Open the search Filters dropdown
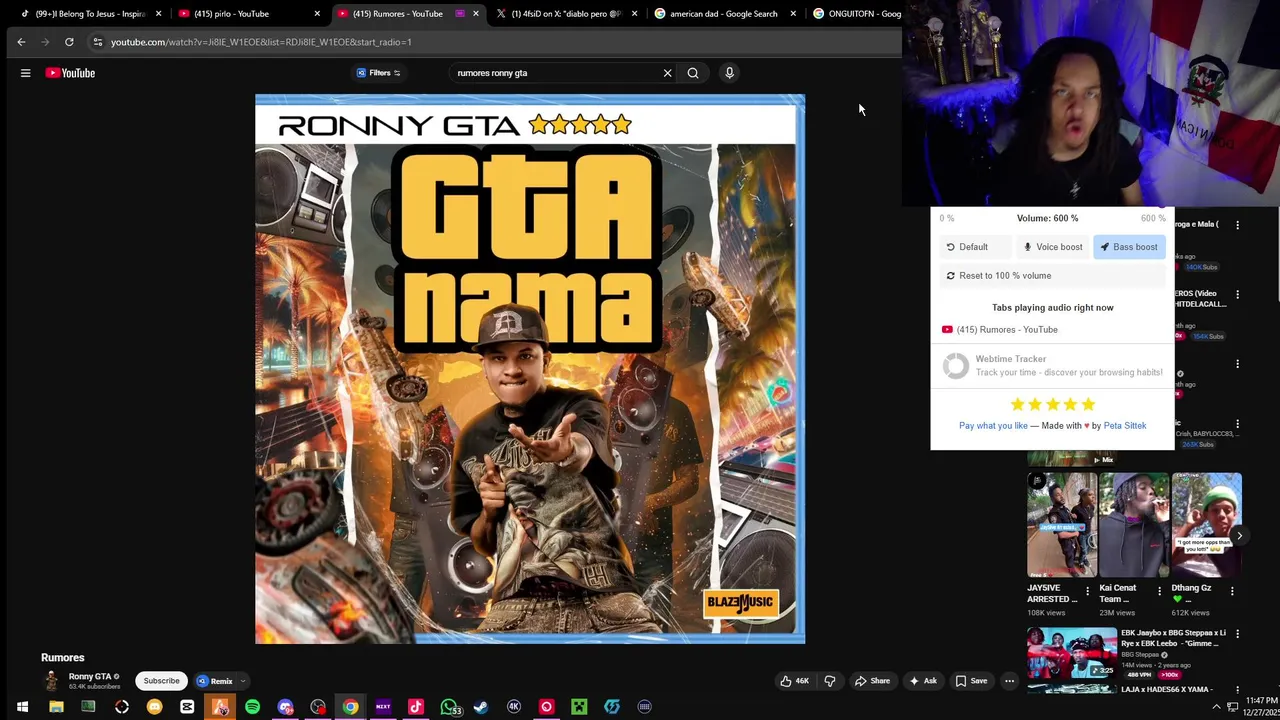Image resolution: width=1280 pixels, height=720 pixels. pos(379,73)
